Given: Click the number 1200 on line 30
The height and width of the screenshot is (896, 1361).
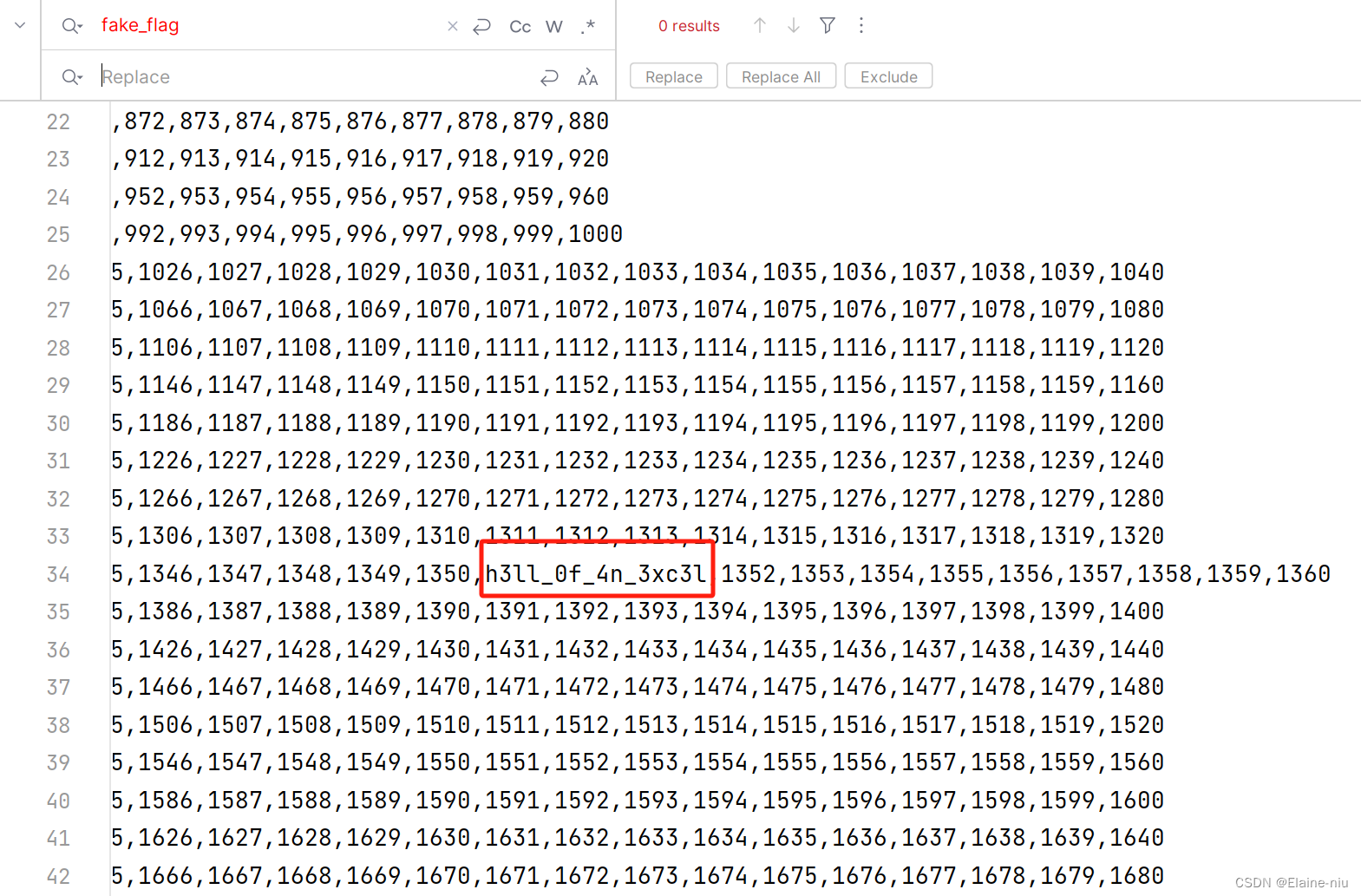Looking at the screenshot, I should click(x=1136, y=422).
